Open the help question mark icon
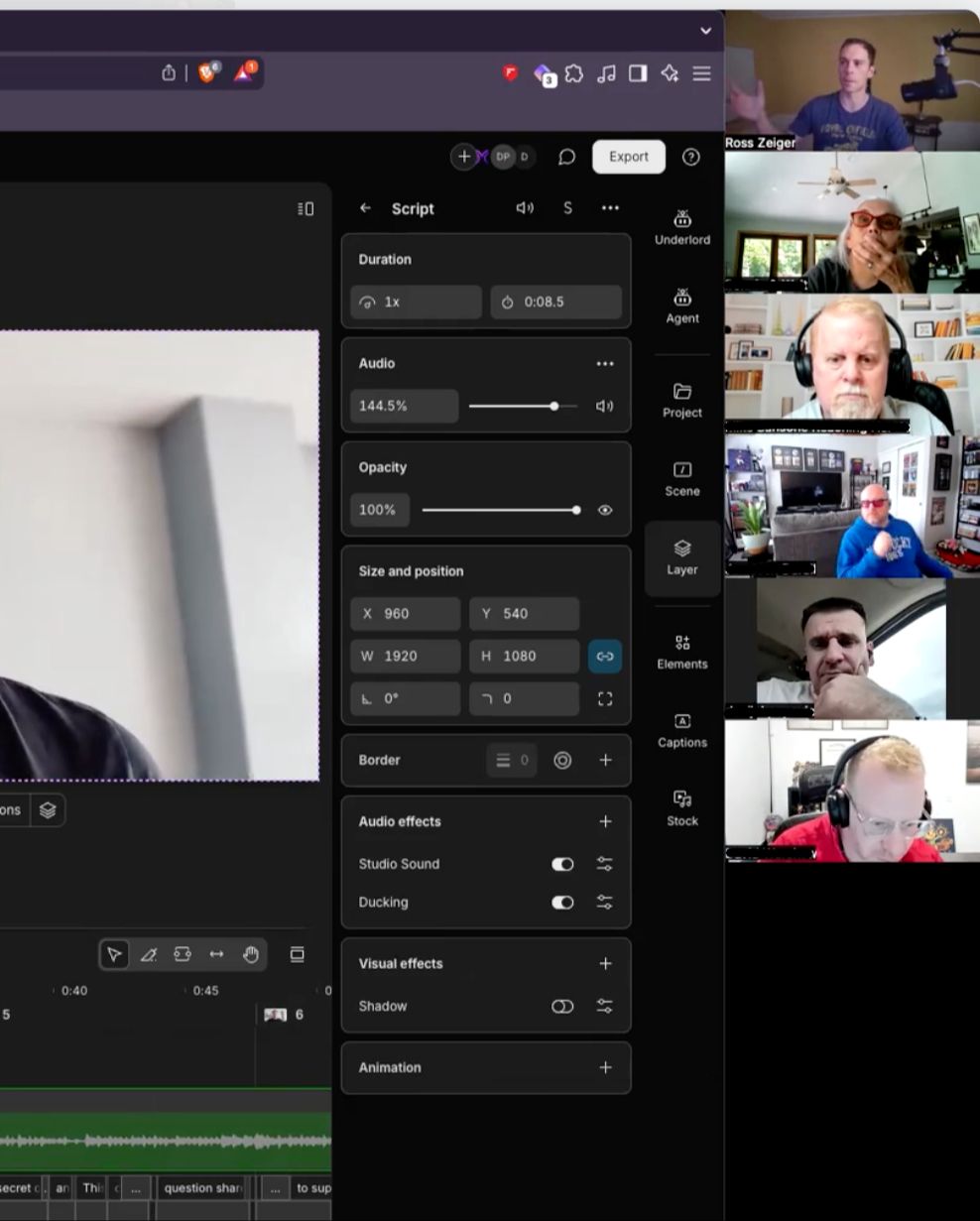This screenshot has height=1221, width=980. point(691,157)
